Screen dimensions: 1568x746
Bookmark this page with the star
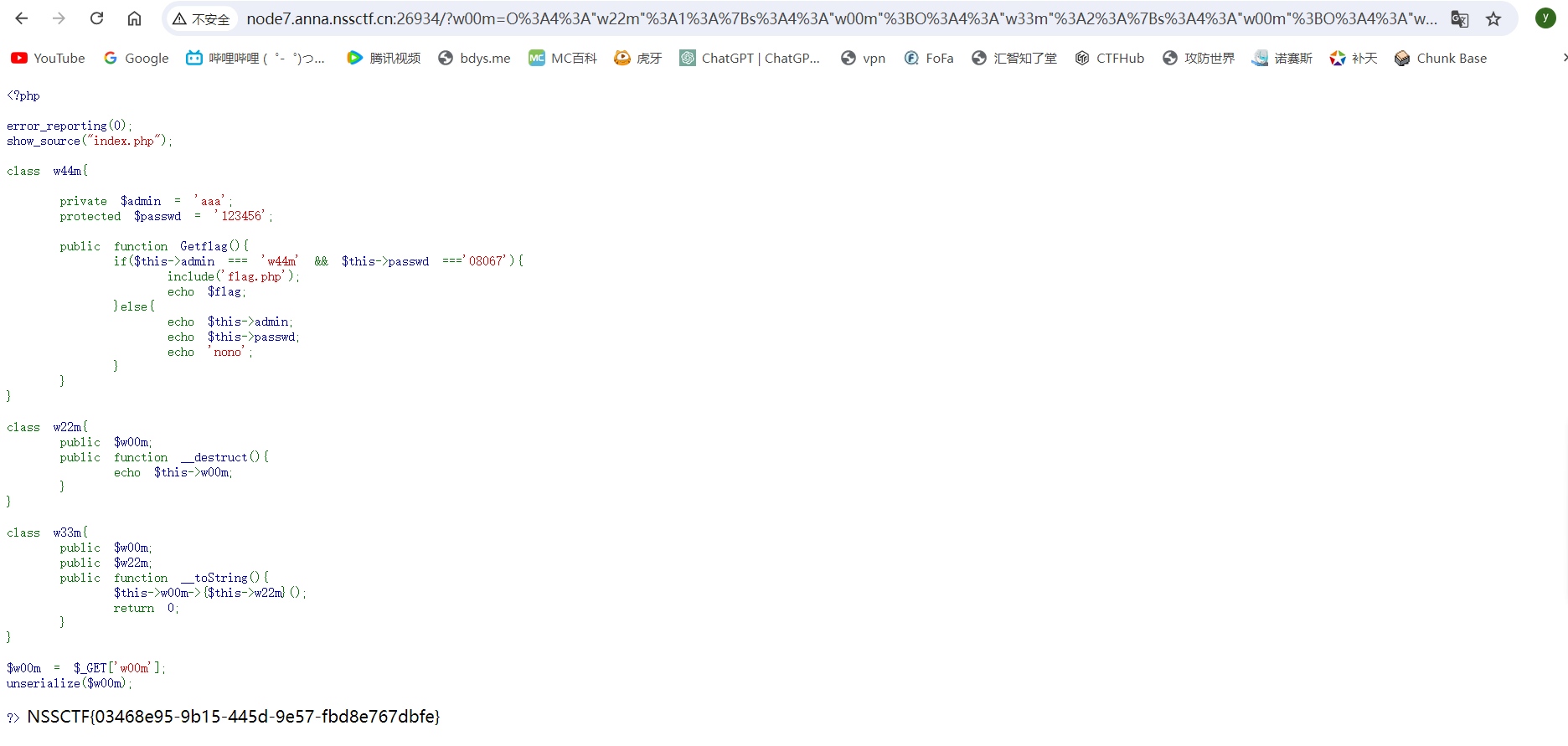coord(1493,18)
